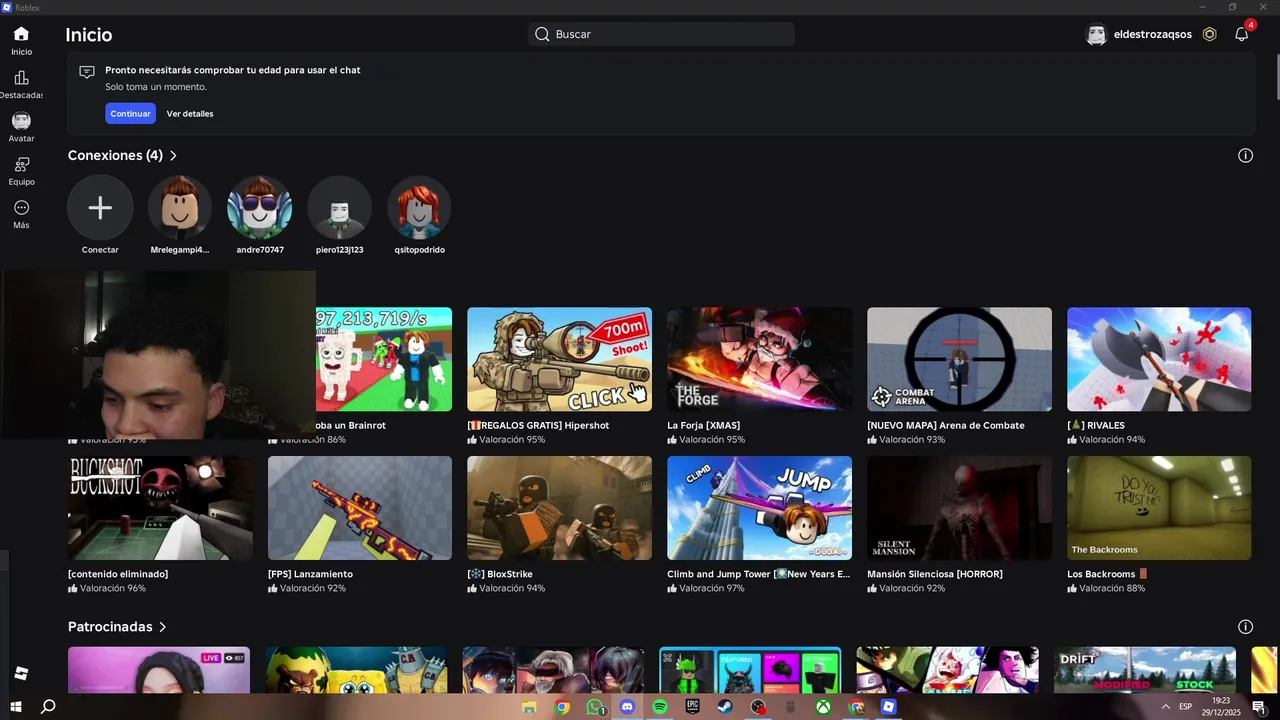Image resolution: width=1280 pixels, height=720 pixels.
Task: Open Brainrot game thumbnail with 97,213,719/s
Action: click(x=384, y=359)
